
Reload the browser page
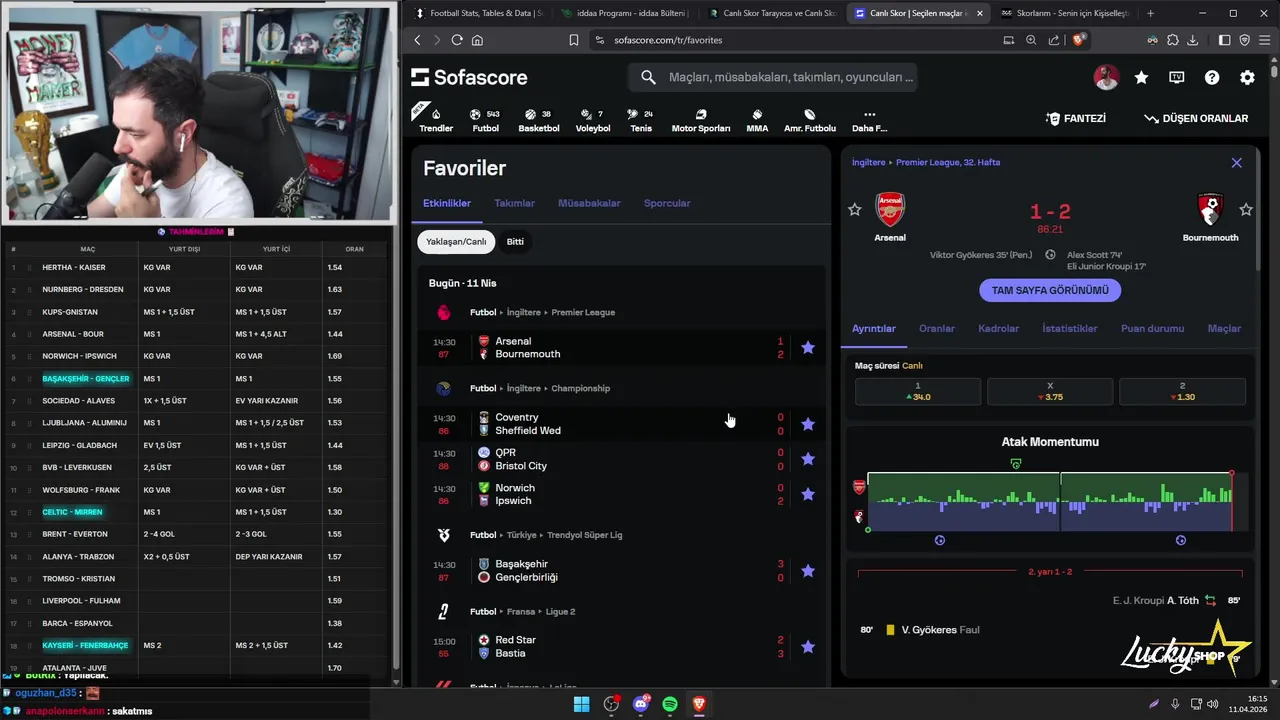[457, 40]
